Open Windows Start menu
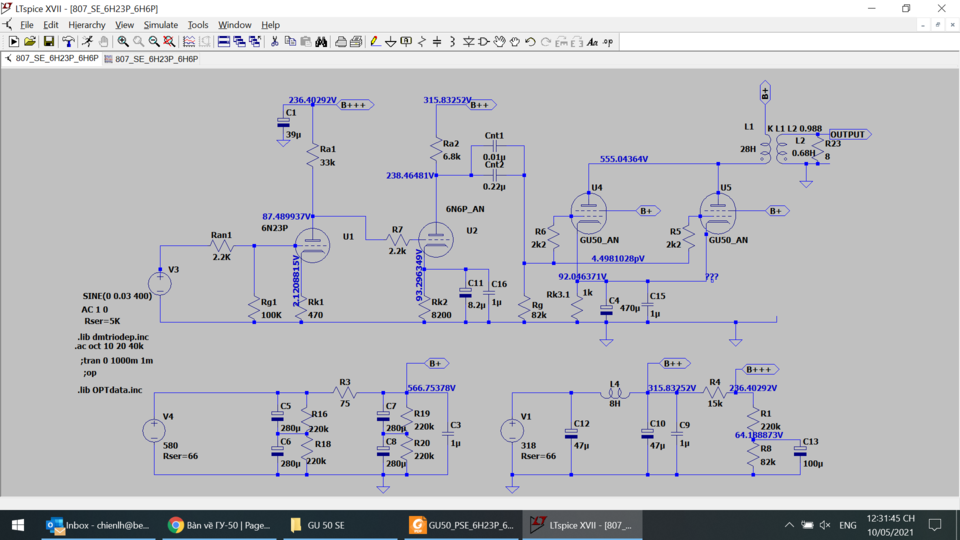This screenshot has height=540, width=960. tap(18, 525)
